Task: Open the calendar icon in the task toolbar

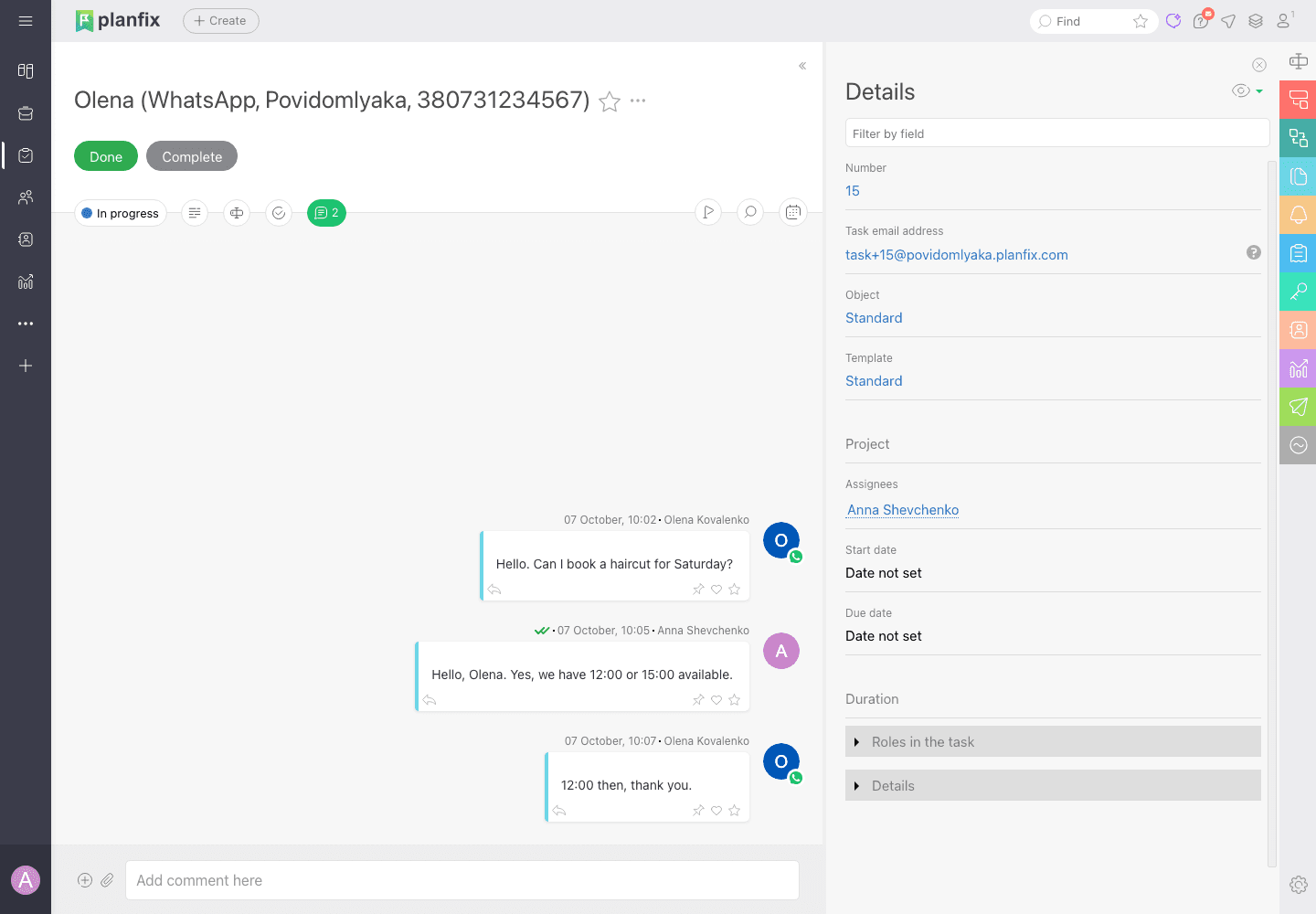Action: pyautogui.click(x=793, y=213)
